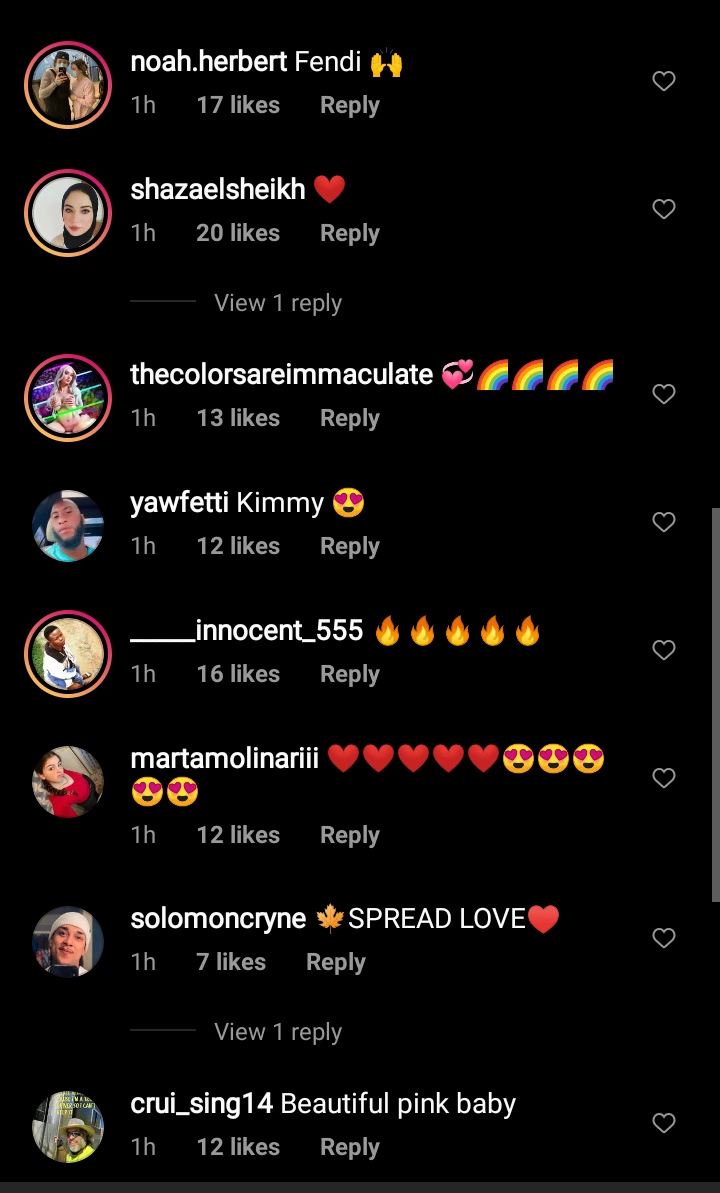Like yawfetti's Kimmy comment
The image size is (720, 1193).
tap(664, 521)
